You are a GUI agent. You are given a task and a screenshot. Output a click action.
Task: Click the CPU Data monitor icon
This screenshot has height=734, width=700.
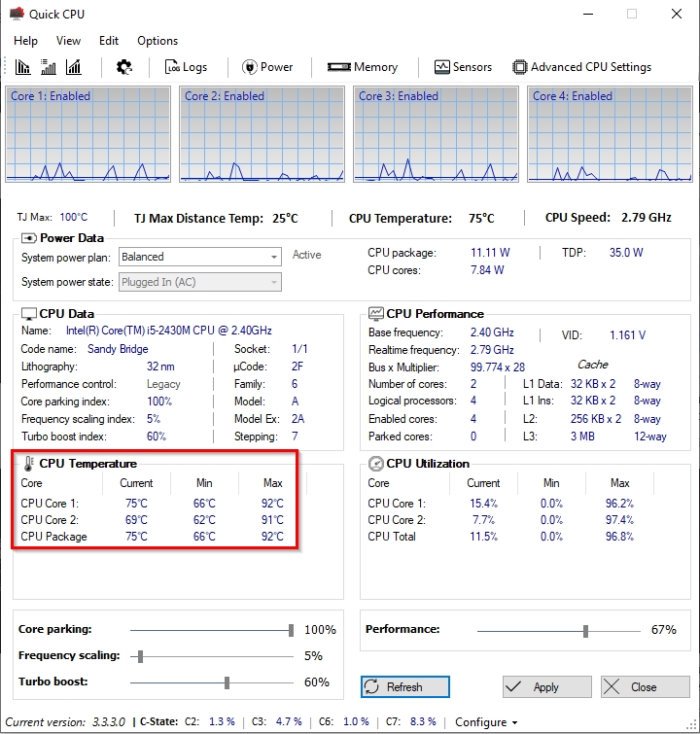tap(29, 314)
